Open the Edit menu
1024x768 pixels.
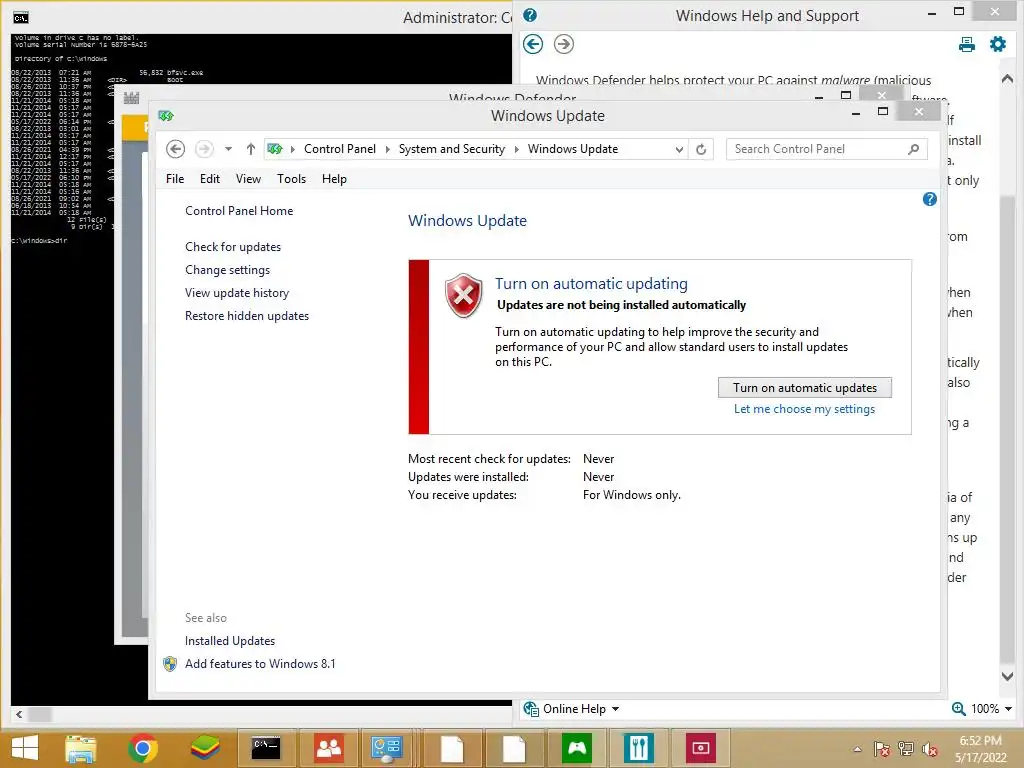210,179
